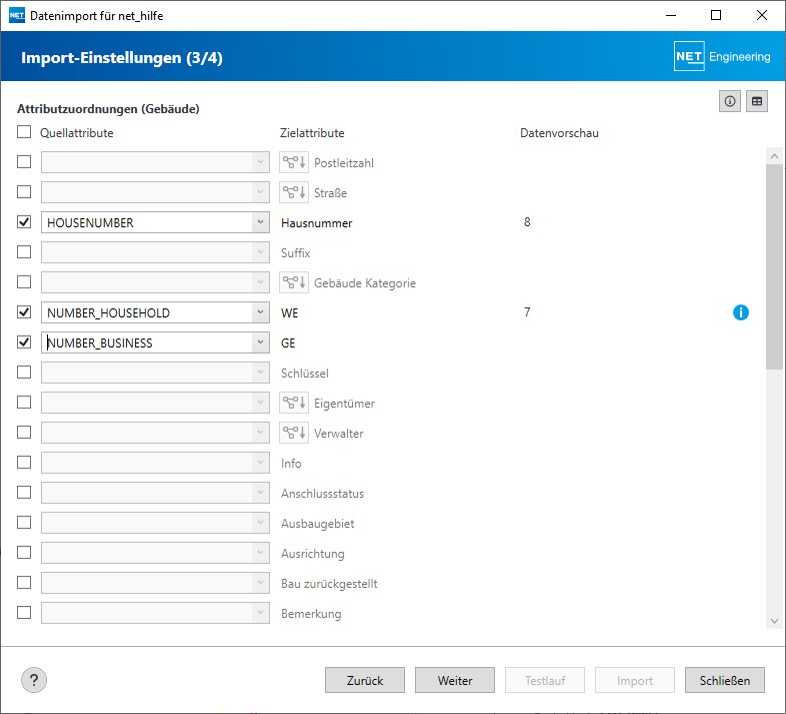Enable the Verwalter row checkbox
786x714 pixels.
[24, 432]
